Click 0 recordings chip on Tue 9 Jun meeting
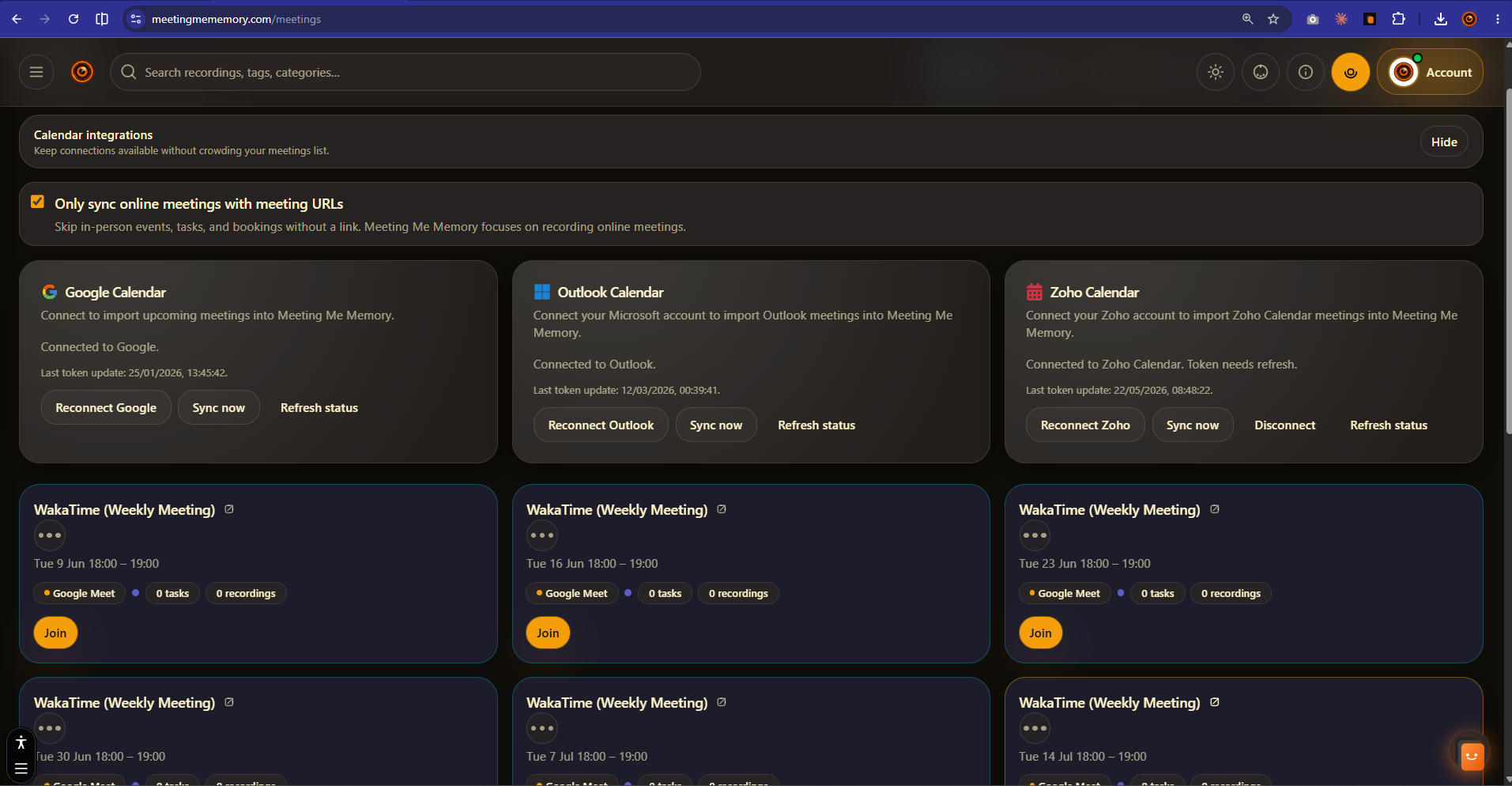The height and width of the screenshot is (786, 1512). pos(246,593)
